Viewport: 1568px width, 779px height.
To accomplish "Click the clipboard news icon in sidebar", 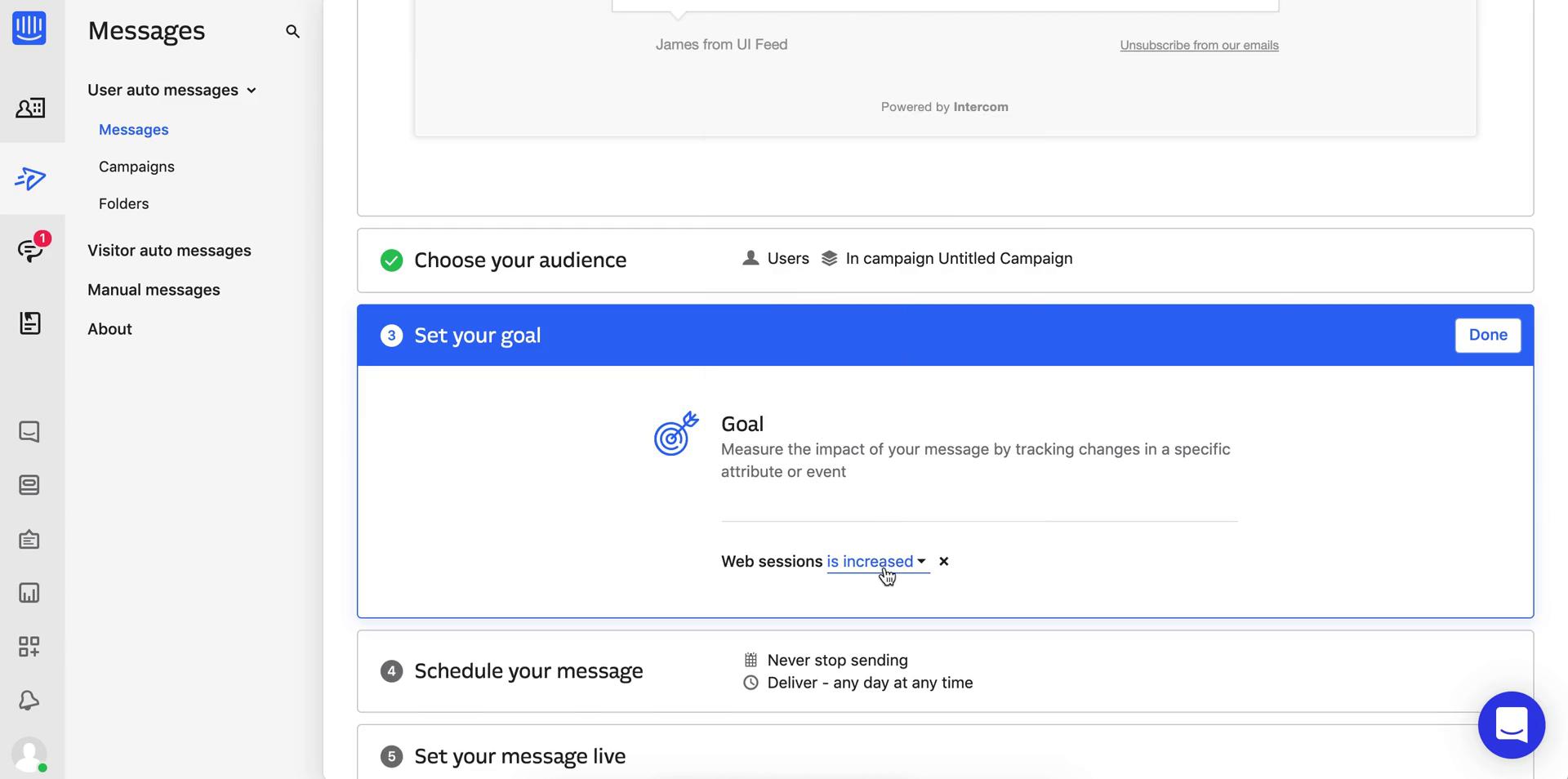I will coord(29,539).
